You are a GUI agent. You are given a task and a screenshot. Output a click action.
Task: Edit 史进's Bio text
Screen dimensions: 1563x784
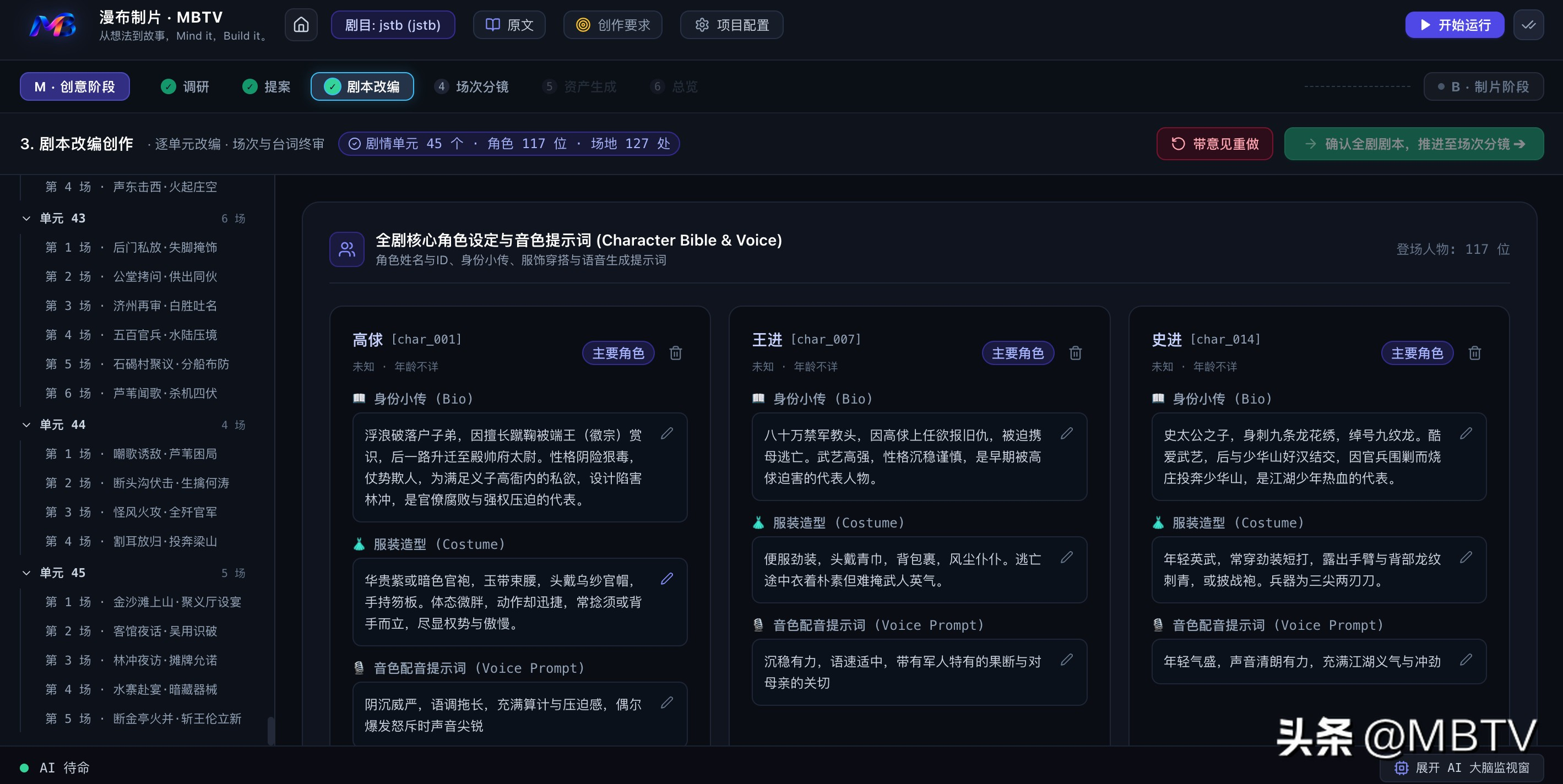coord(1466,433)
